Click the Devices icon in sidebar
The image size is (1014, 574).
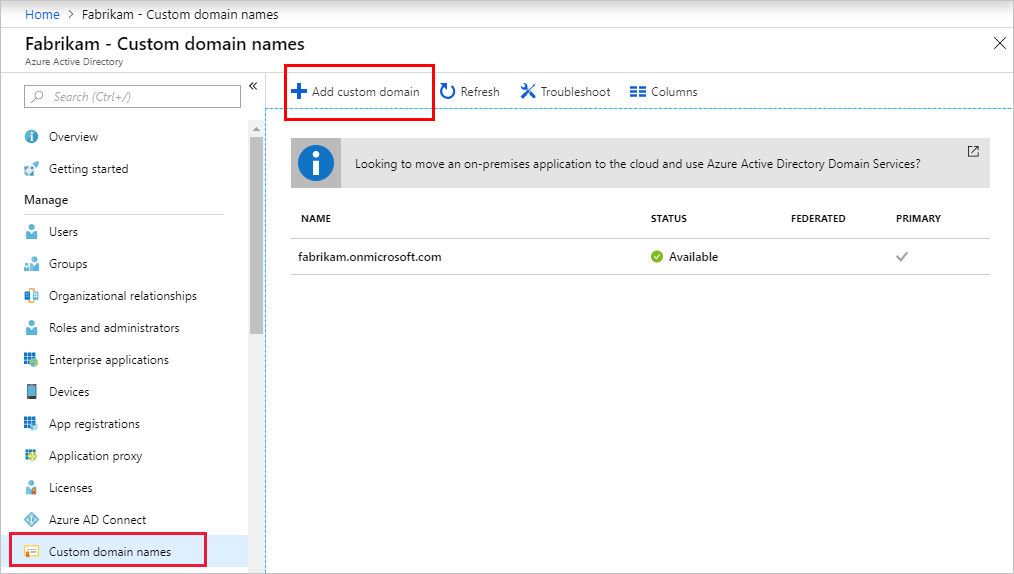tap(31, 392)
